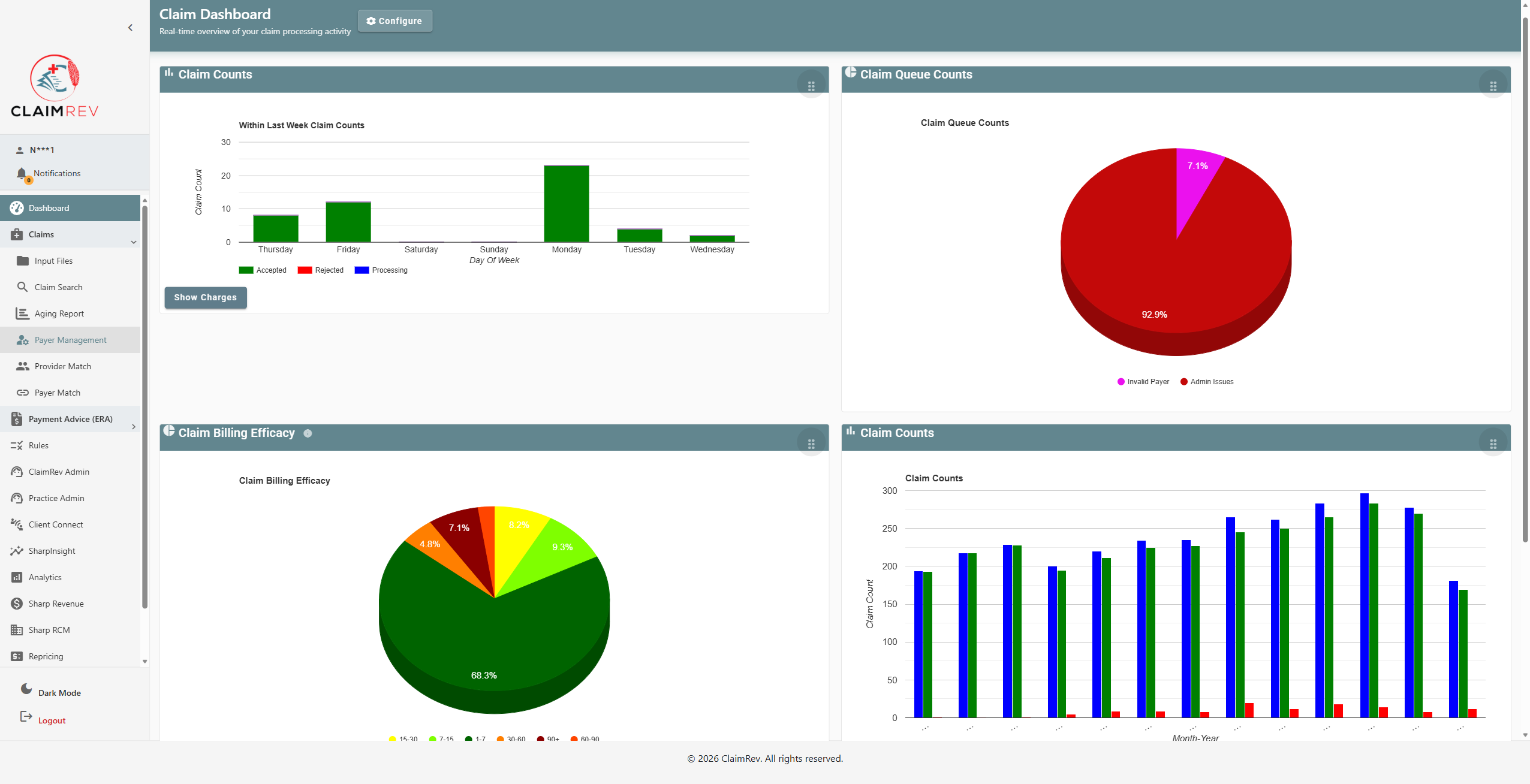Toggle Dark Mode
The image size is (1530, 784).
coord(50,691)
